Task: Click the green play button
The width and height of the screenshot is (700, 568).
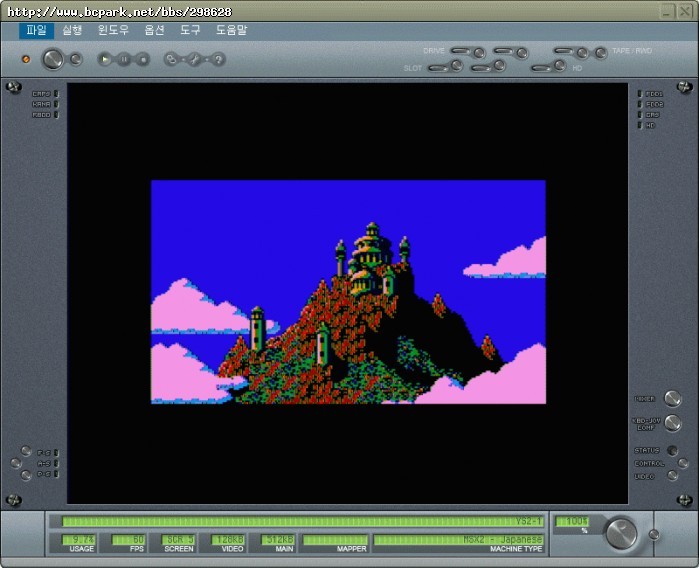Action: pyautogui.click(x=104, y=59)
